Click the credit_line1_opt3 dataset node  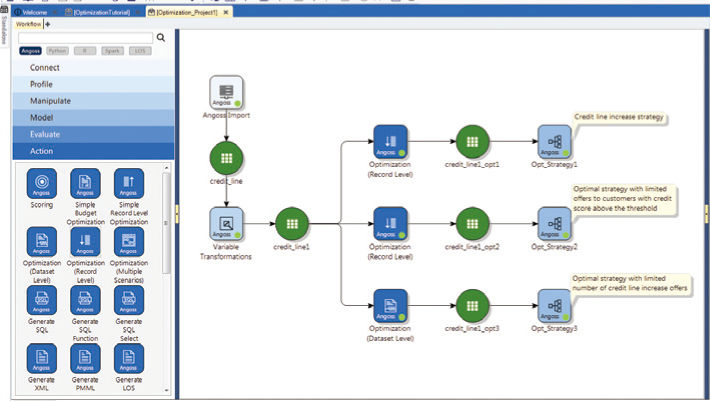click(x=472, y=306)
